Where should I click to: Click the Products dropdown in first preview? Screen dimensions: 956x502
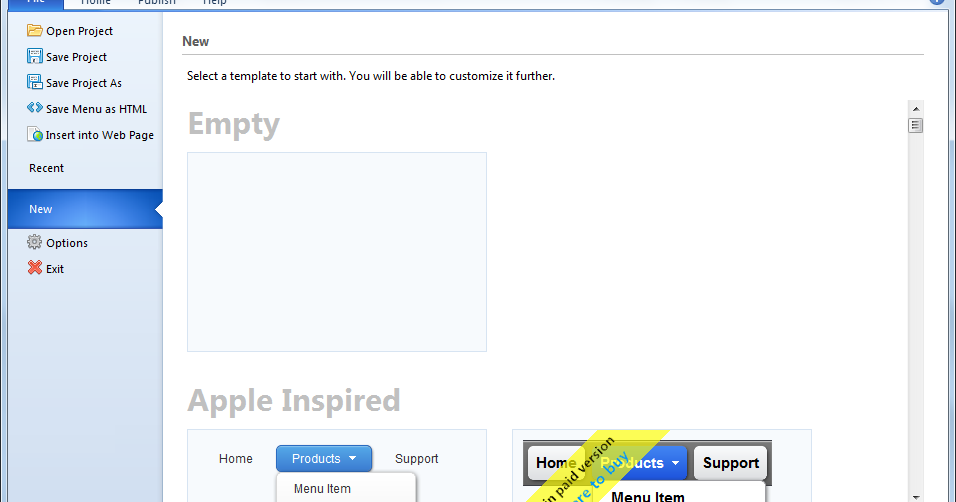point(324,459)
